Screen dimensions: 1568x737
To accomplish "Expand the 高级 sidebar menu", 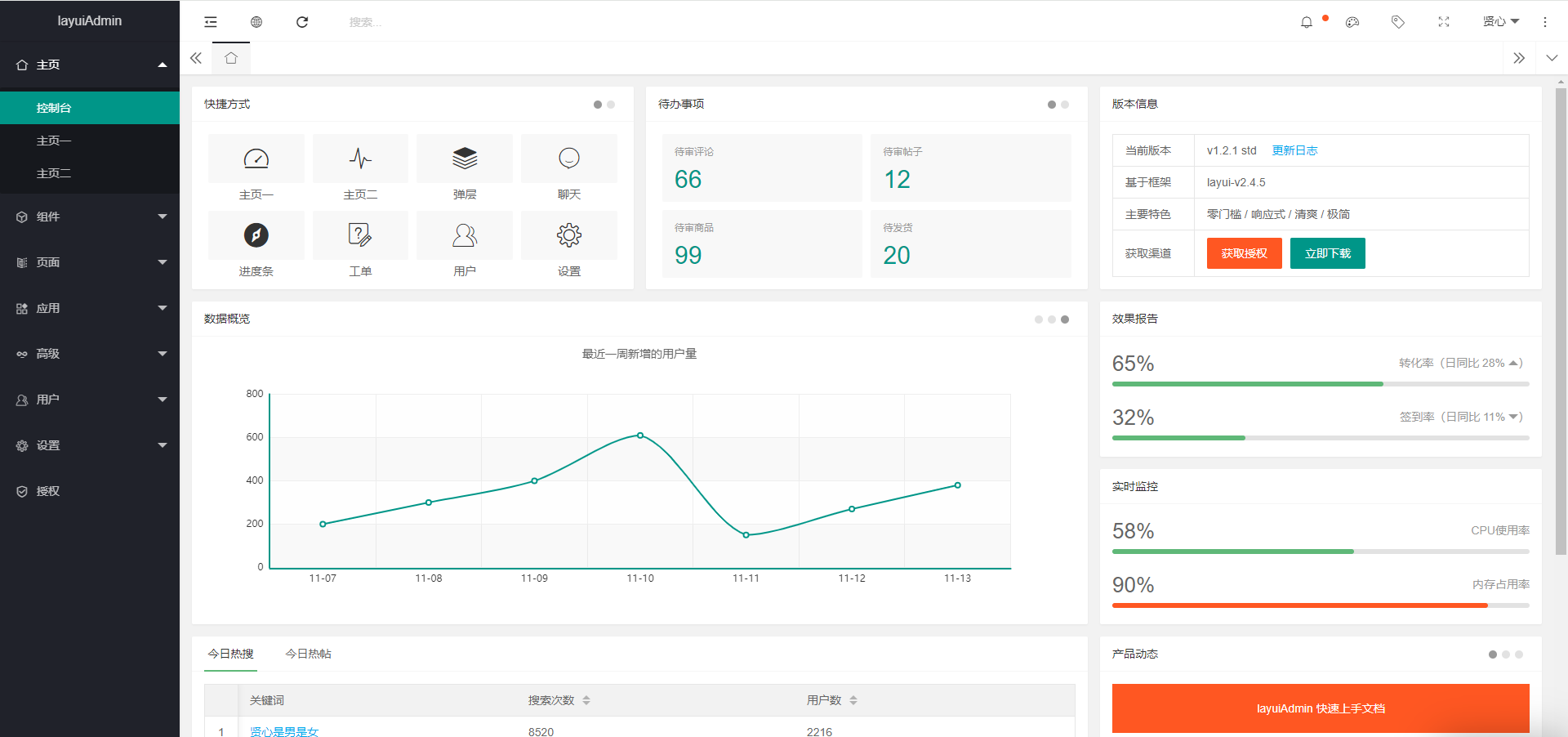I will [90, 354].
